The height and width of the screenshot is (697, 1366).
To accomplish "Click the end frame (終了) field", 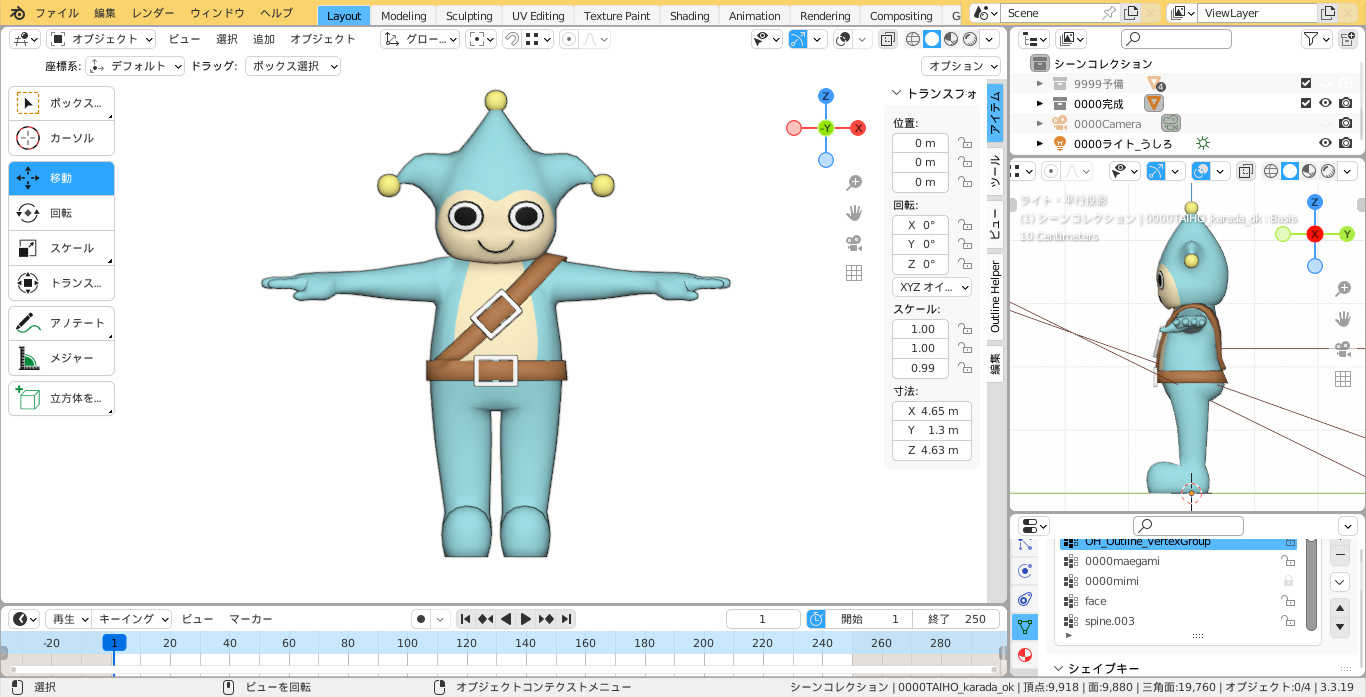I will [x=956, y=619].
